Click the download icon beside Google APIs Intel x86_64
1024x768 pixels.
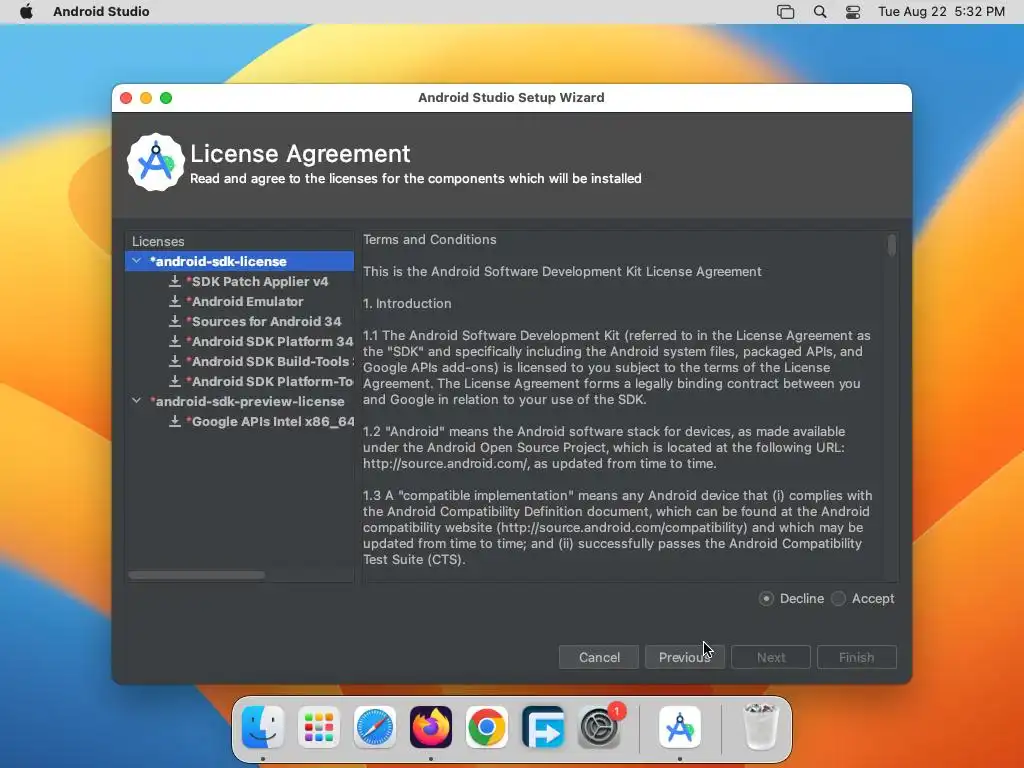pyautogui.click(x=174, y=421)
